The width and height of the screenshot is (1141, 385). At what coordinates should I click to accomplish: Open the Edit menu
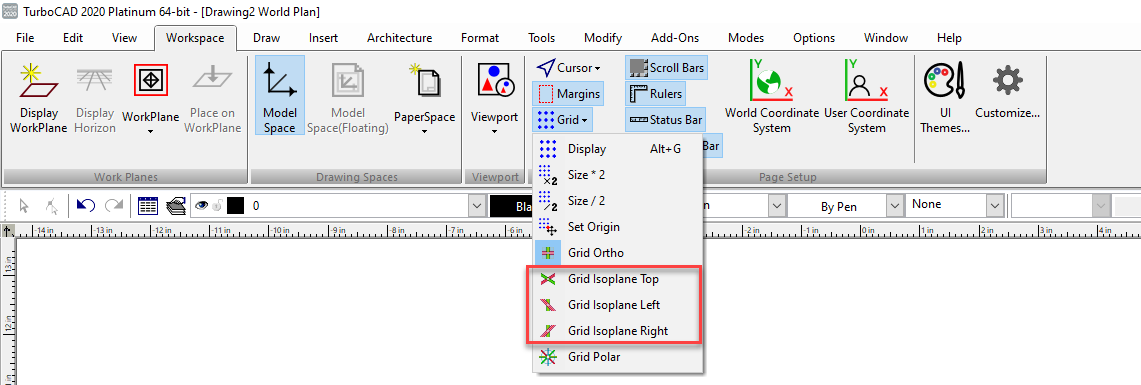click(x=73, y=38)
